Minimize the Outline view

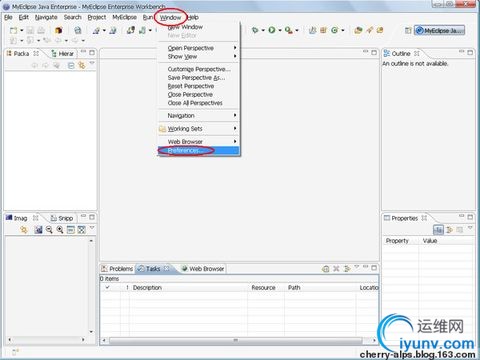pos(462,52)
